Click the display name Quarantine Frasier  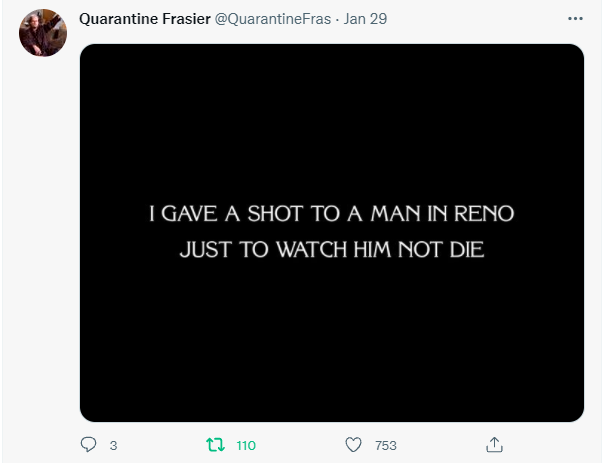[145, 19]
